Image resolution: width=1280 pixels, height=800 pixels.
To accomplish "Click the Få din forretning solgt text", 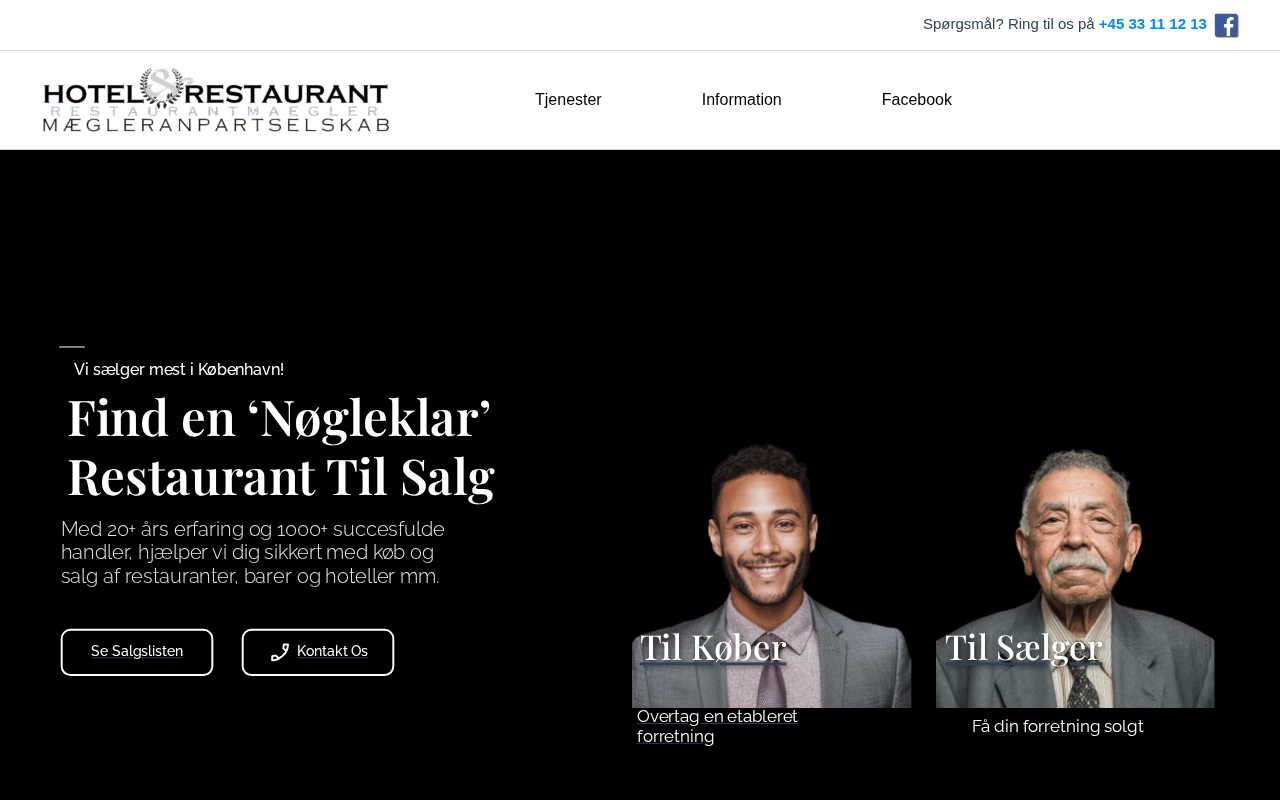I will tap(1058, 727).
